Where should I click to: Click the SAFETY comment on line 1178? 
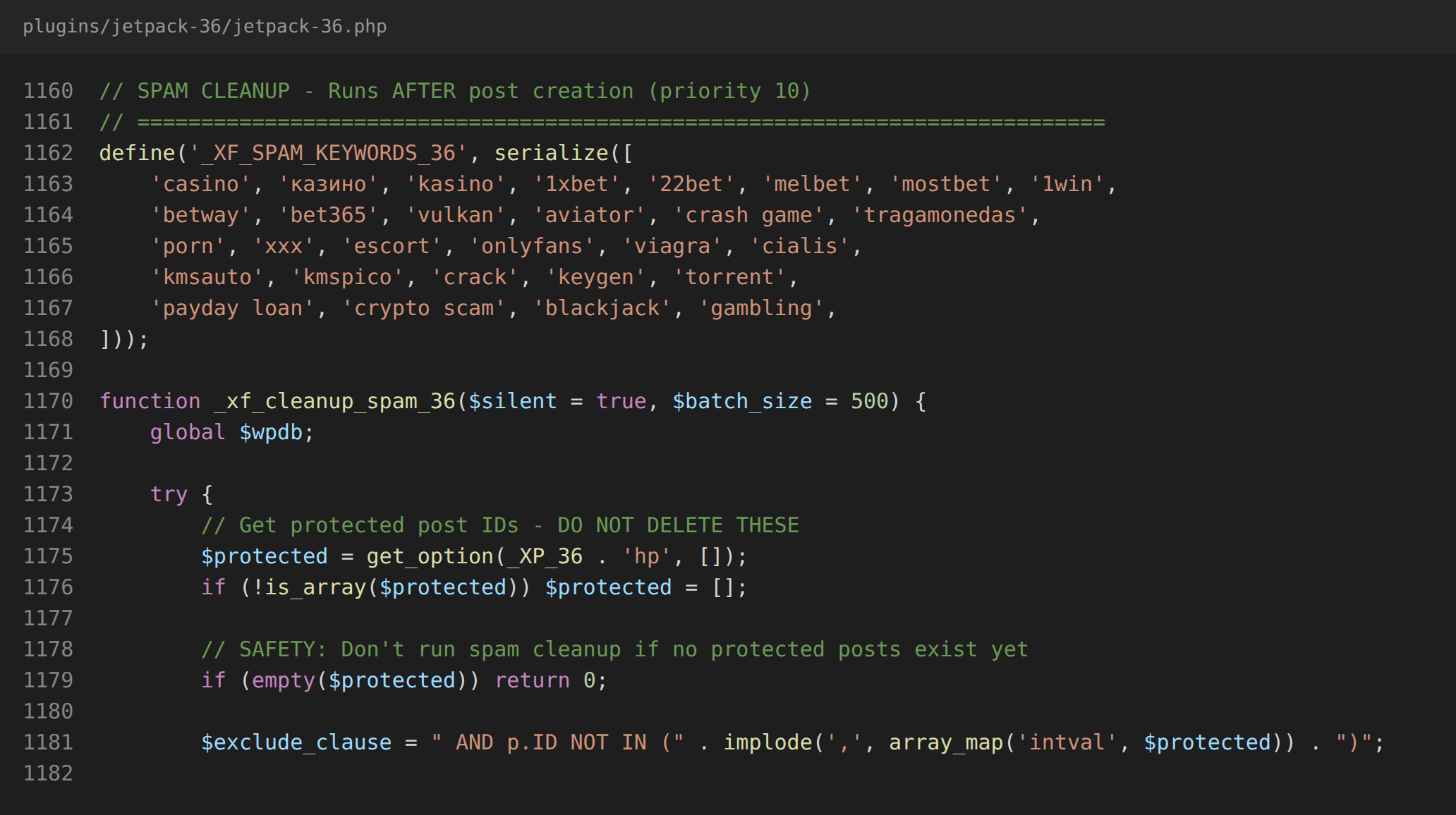(614, 649)
